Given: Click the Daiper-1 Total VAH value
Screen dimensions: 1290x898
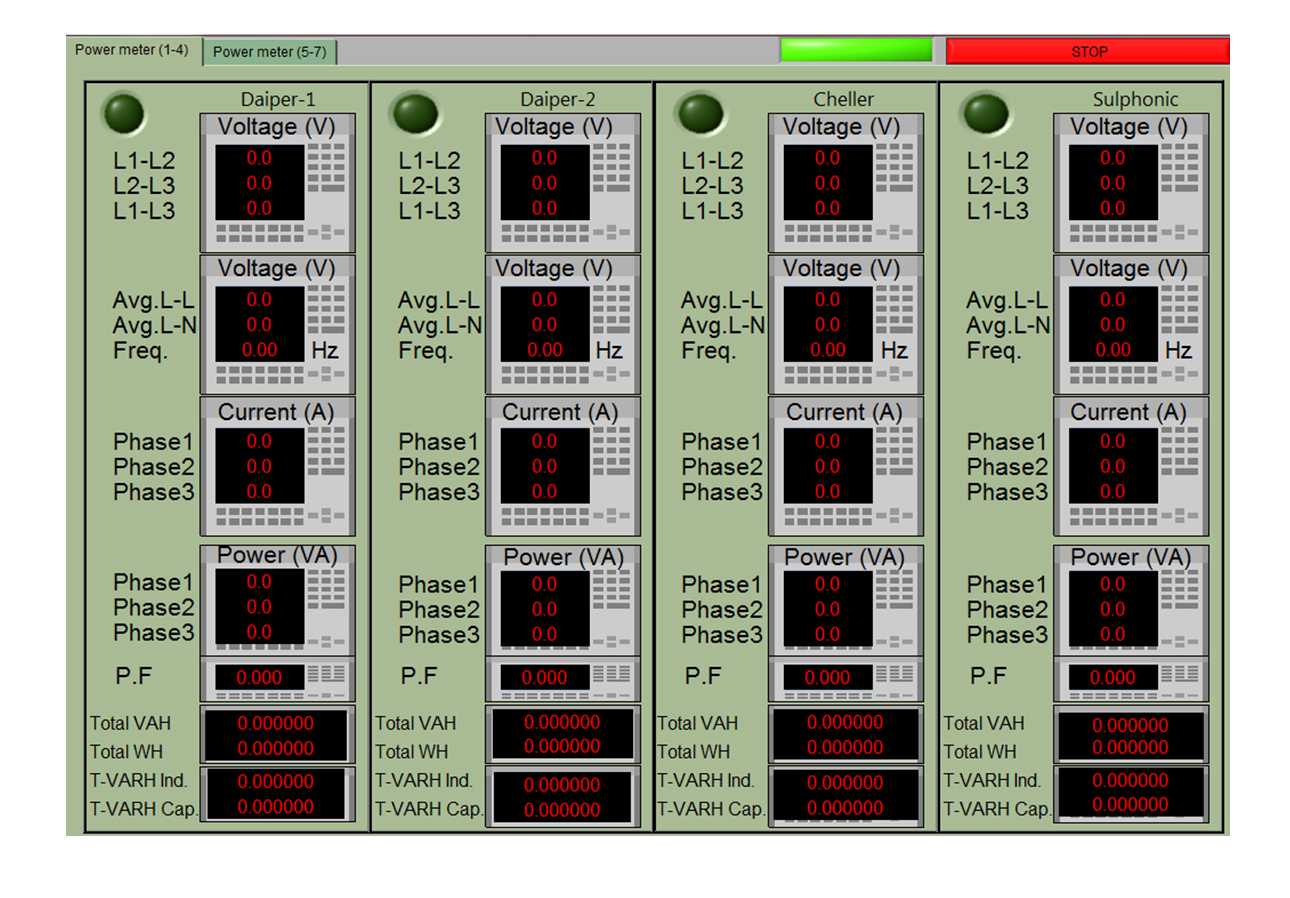Looking at the screenshot, I should [x=276, y=723].
